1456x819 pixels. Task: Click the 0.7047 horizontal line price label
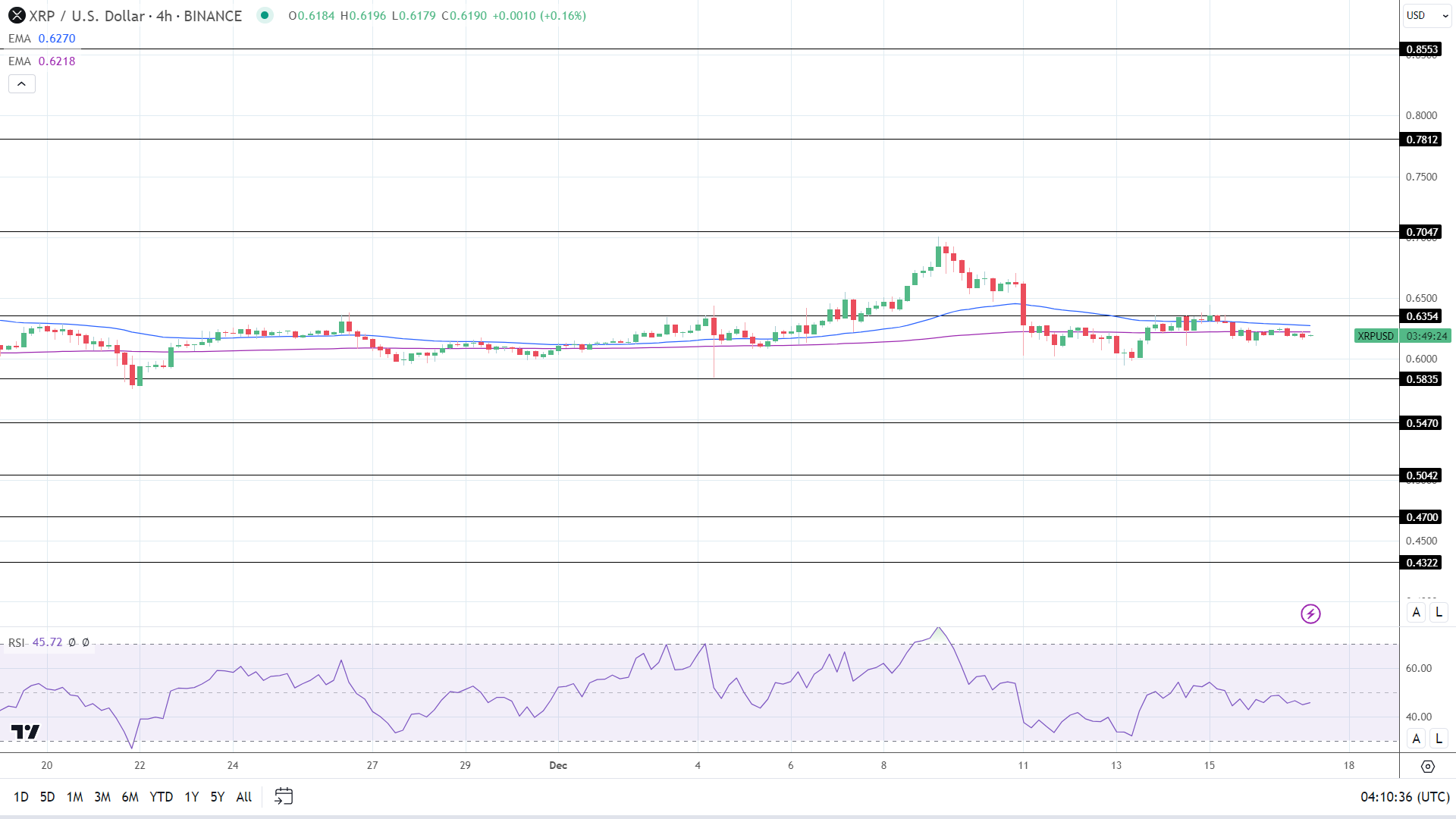pos(1422,232)
